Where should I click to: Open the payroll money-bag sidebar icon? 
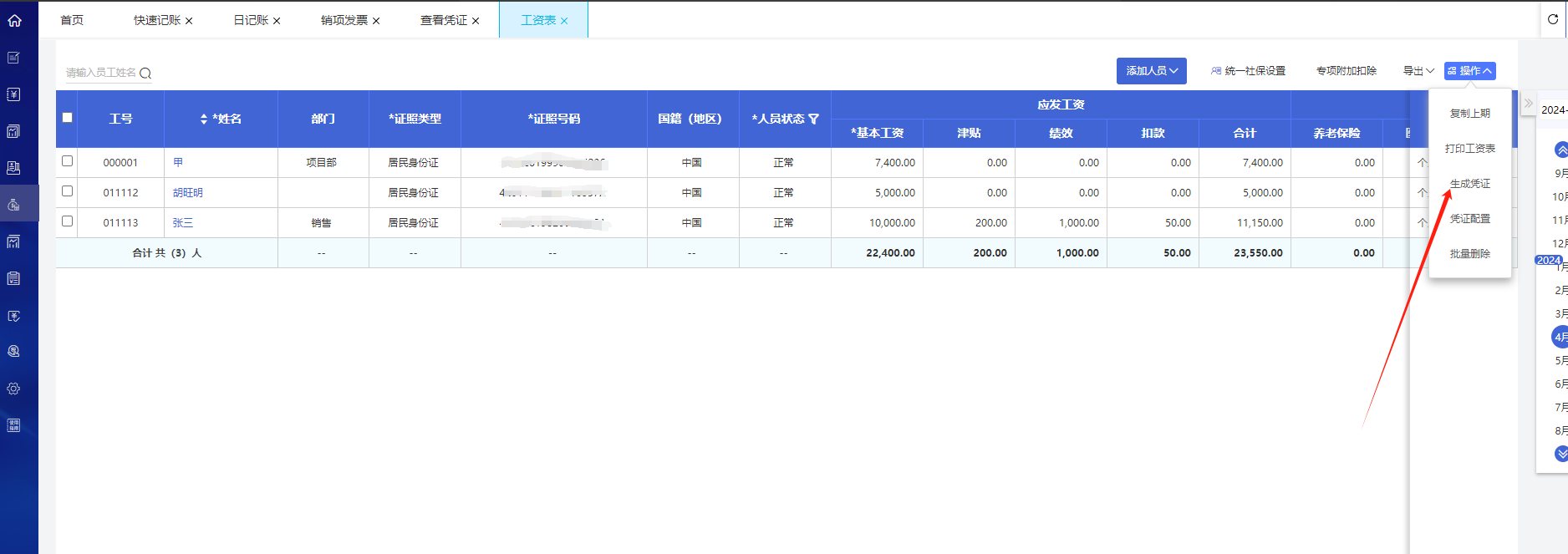click(14, 205)
